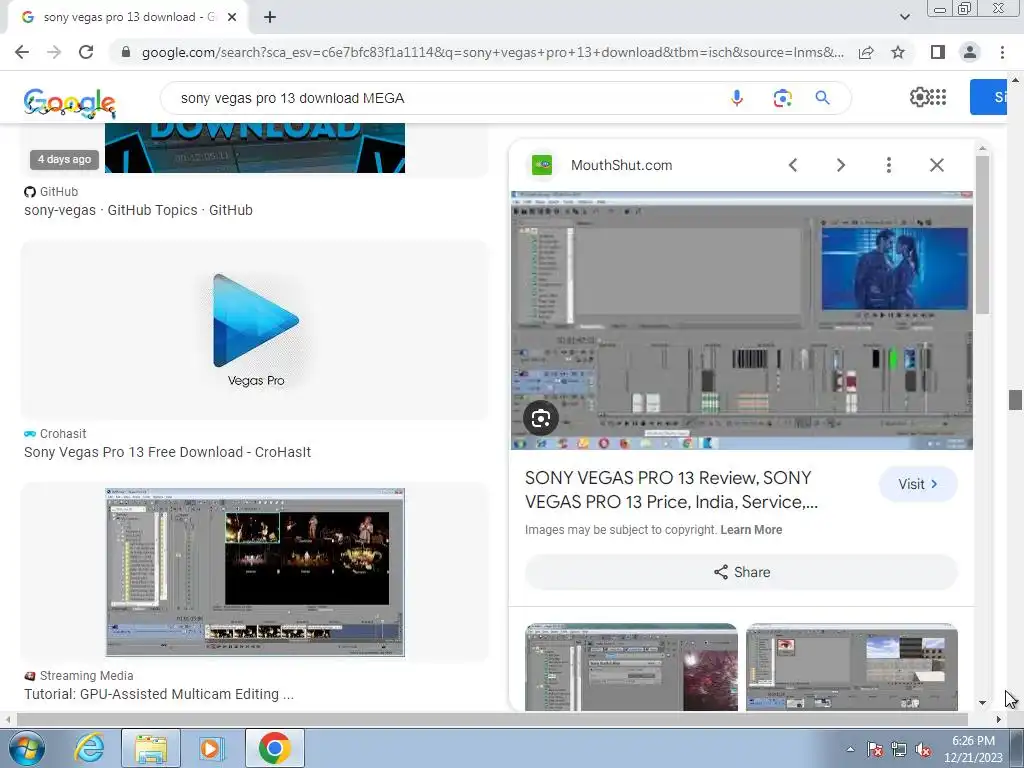Open the Chrome profile avatar

click(x=970, y=52)
